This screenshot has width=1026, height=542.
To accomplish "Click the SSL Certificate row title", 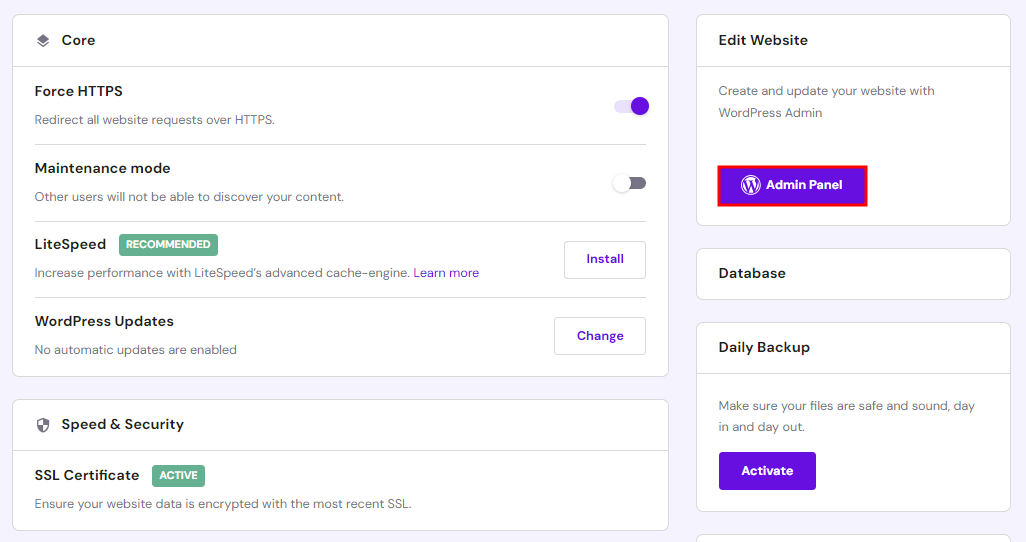I will tap(87, 475).
